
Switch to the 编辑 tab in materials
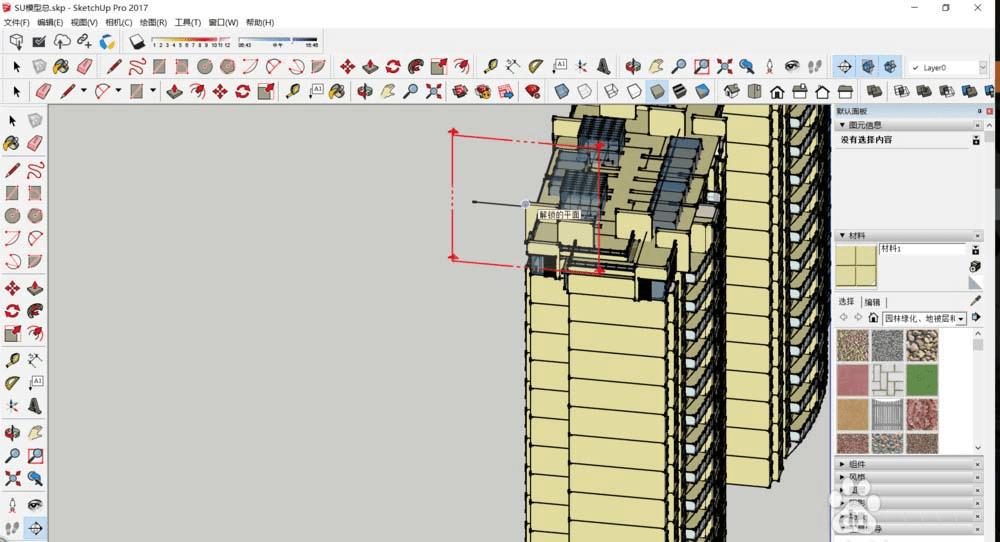(872, 302)
